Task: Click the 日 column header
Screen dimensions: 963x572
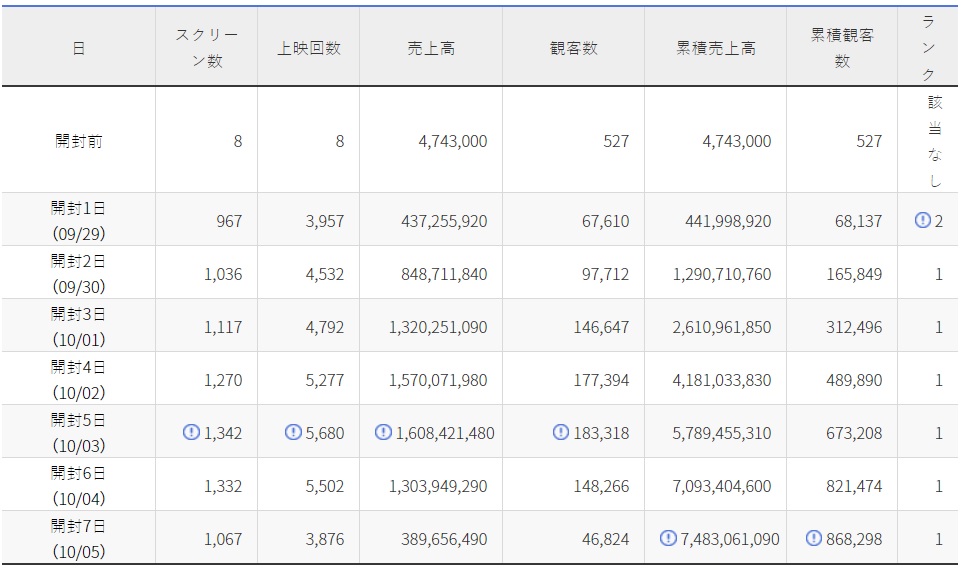Action: point(78,48)
